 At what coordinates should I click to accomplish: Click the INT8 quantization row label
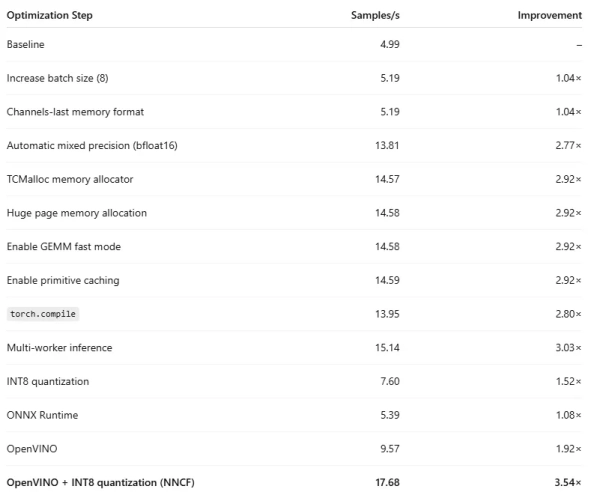point(48,381)
